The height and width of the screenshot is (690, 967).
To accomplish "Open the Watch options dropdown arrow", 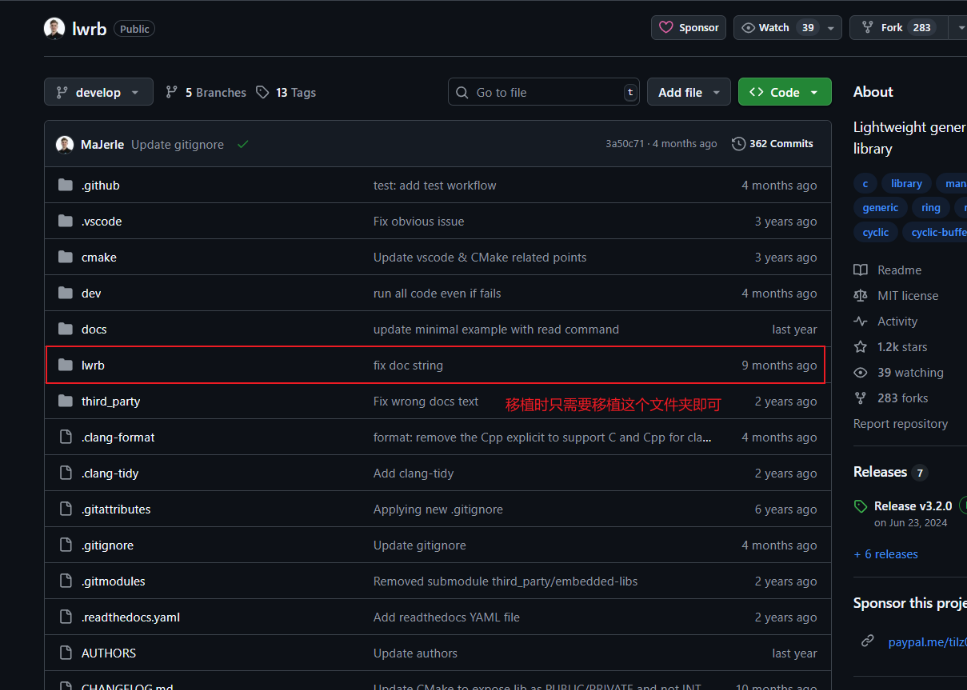I will pyautogui.click(x=831, y=28).
